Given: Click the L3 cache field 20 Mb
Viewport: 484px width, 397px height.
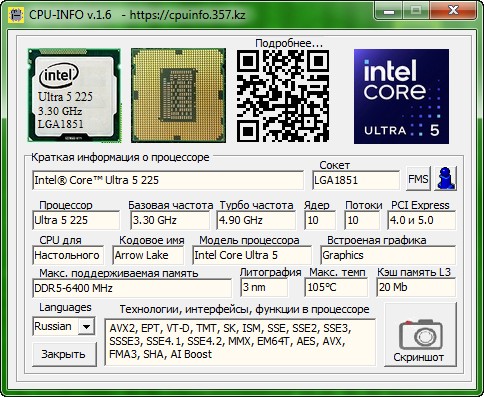Looking at the screenshot, I should click(416, 287).
